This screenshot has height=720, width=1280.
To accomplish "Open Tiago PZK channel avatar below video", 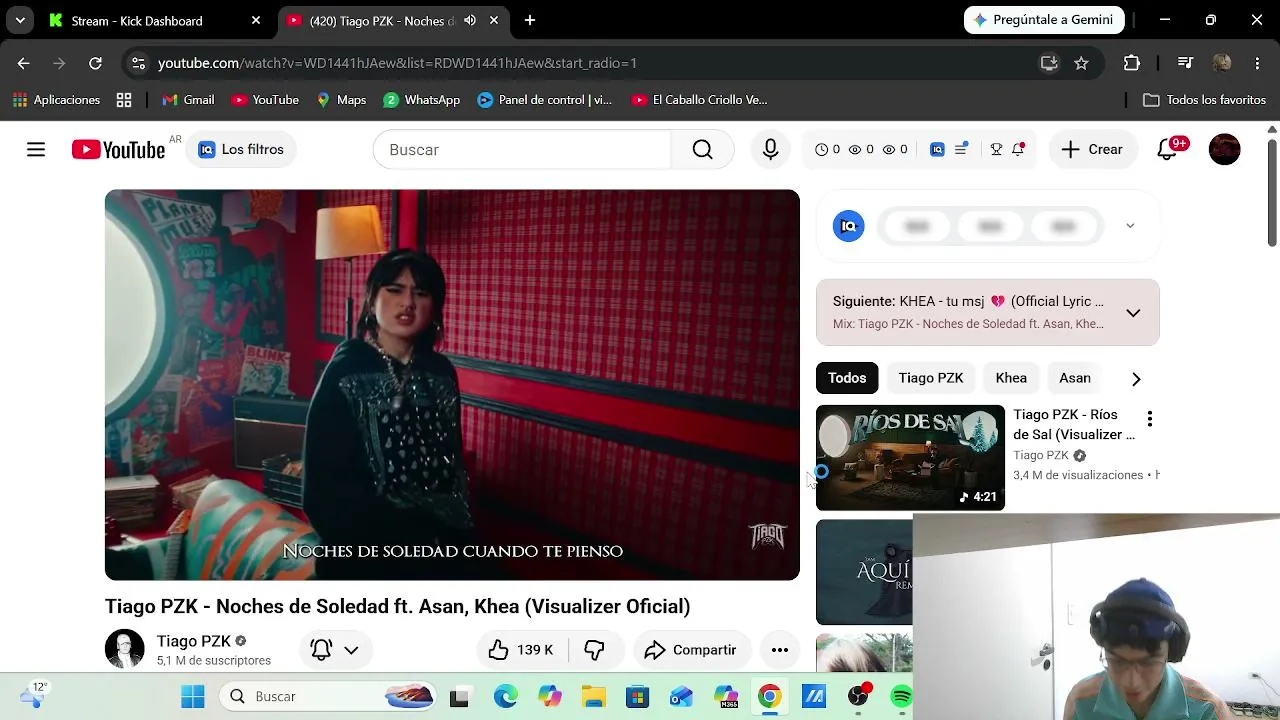I will pos(125,649).
